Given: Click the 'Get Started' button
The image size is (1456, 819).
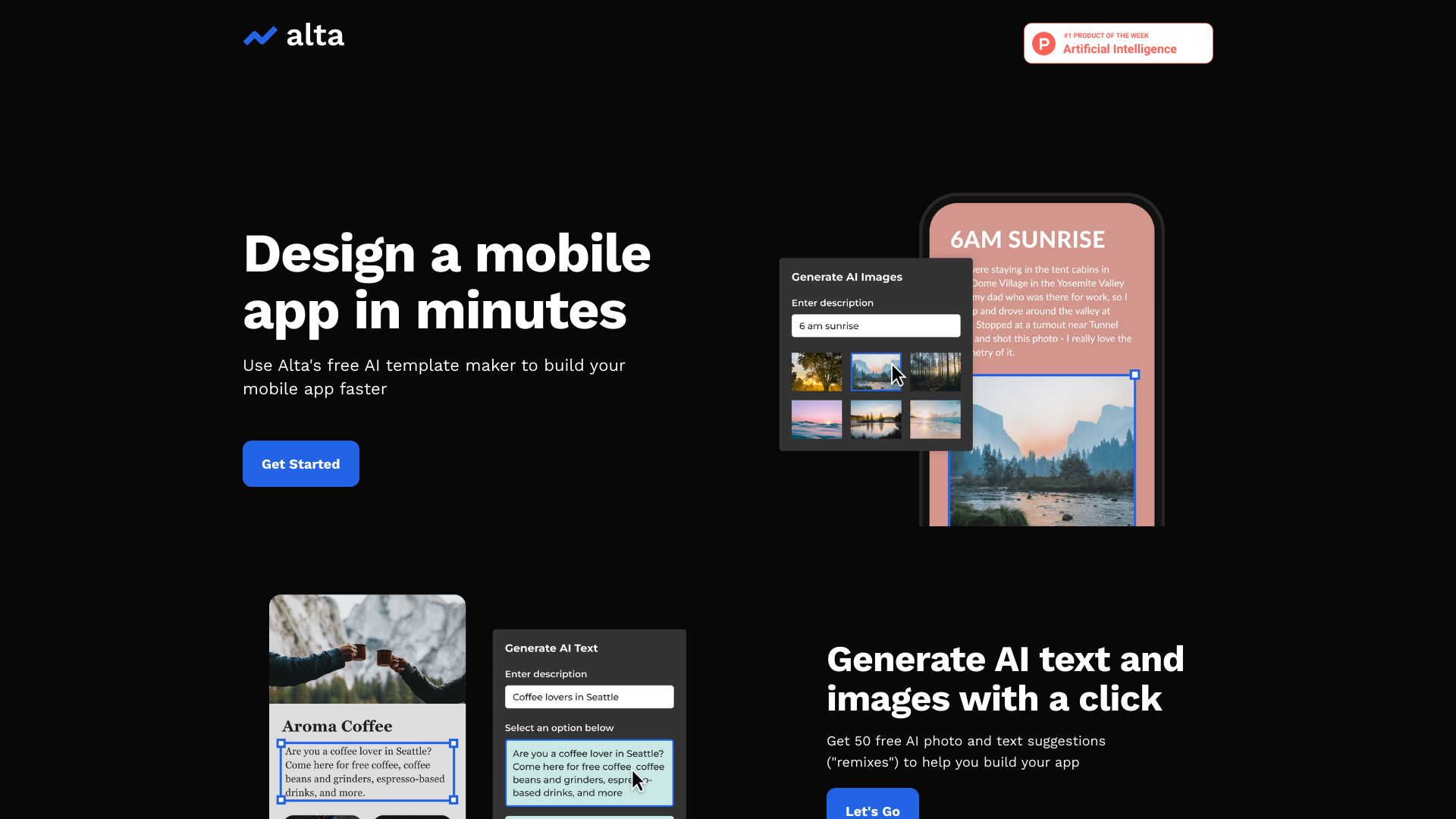Looking at the screenshot, I should click(x=300, y=463).
